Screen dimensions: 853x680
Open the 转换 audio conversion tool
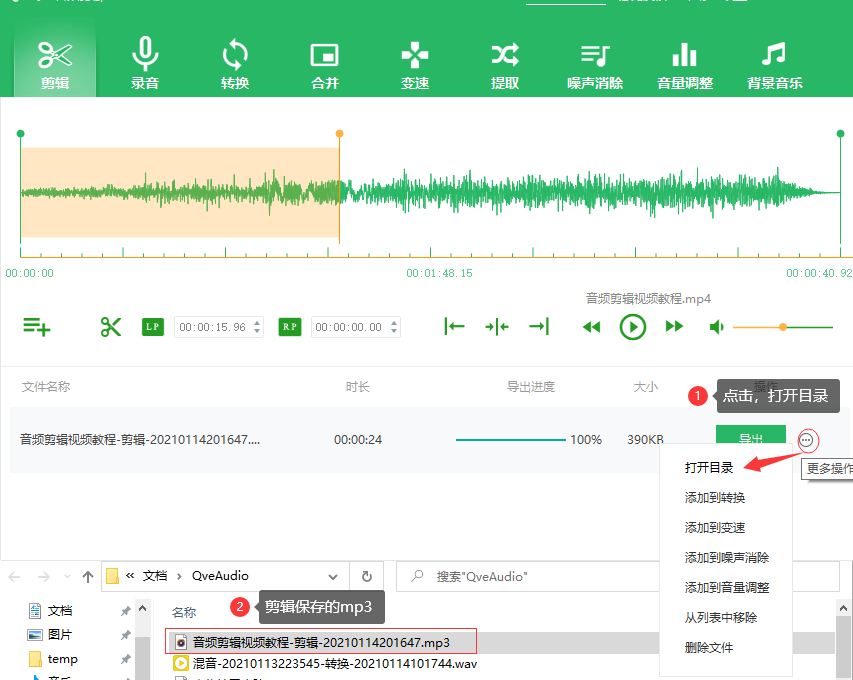point(234,62)
